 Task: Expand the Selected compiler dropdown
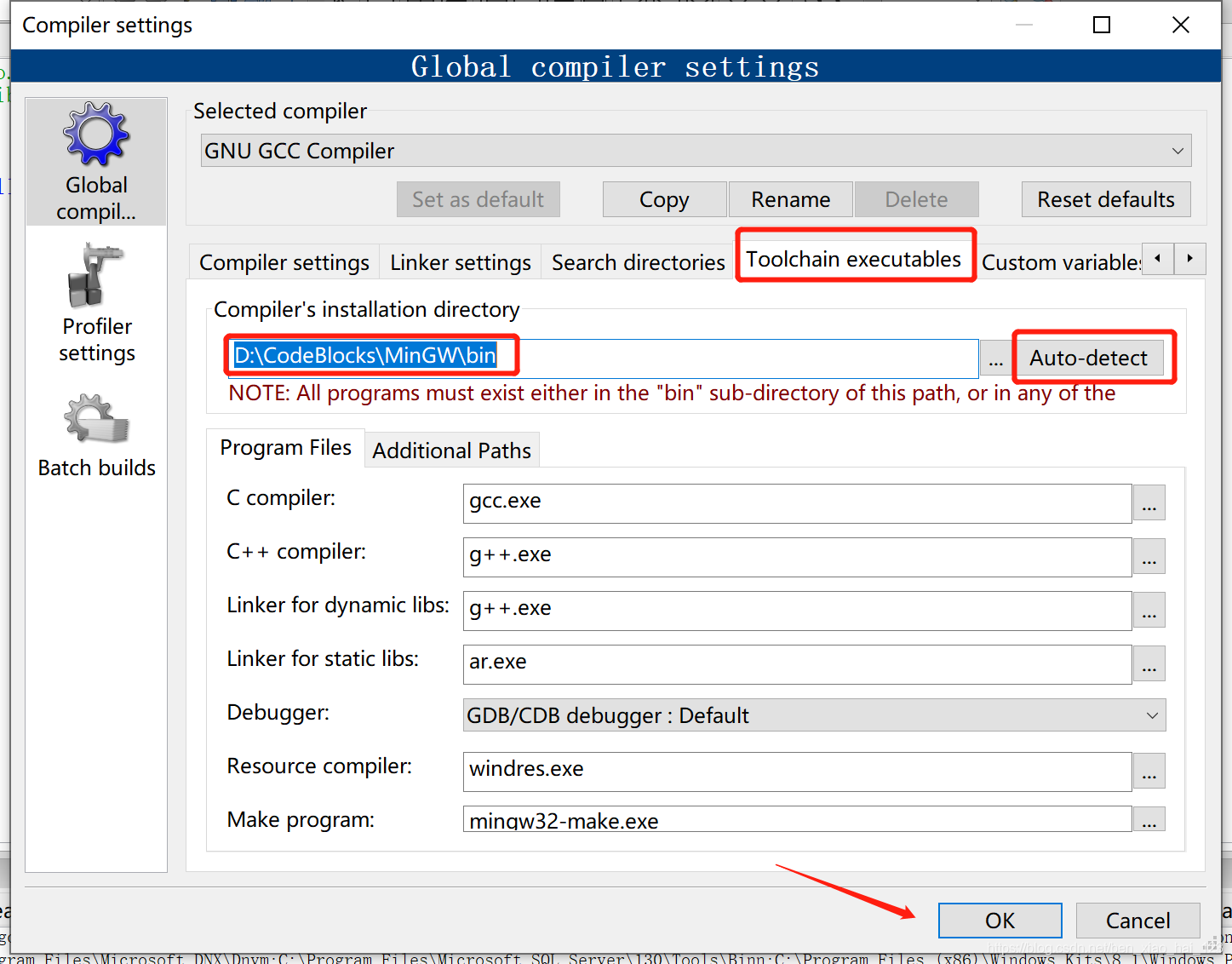pos(696,151)
